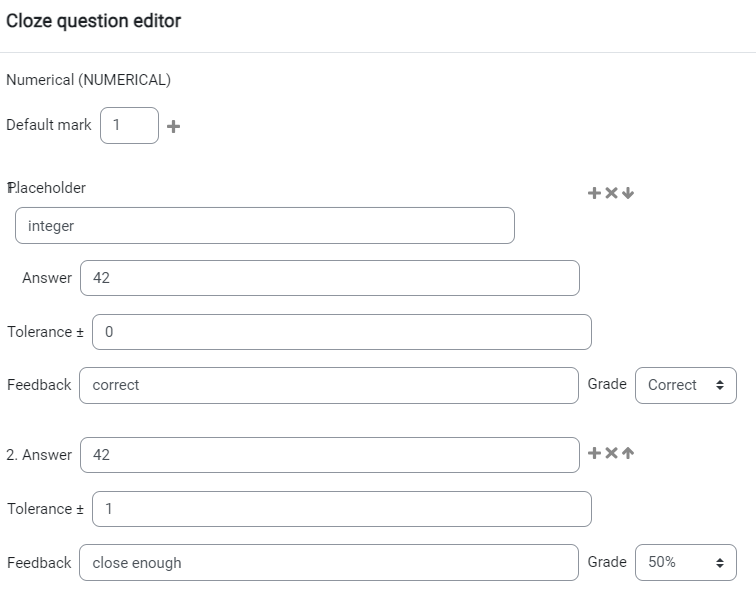756x599 pixels.
Task: Add an answer after the second answer
Action: click(x=594, y=453)
